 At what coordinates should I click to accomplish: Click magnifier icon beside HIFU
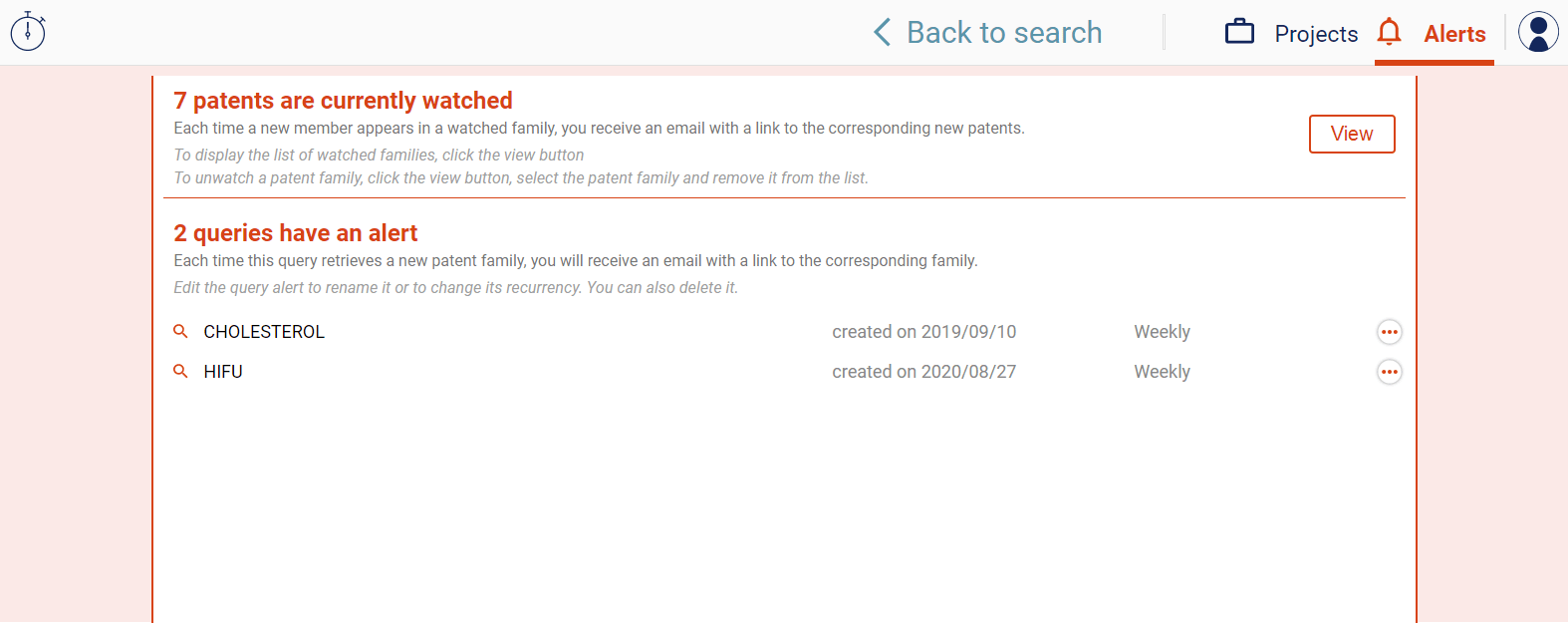coord(180,371)
